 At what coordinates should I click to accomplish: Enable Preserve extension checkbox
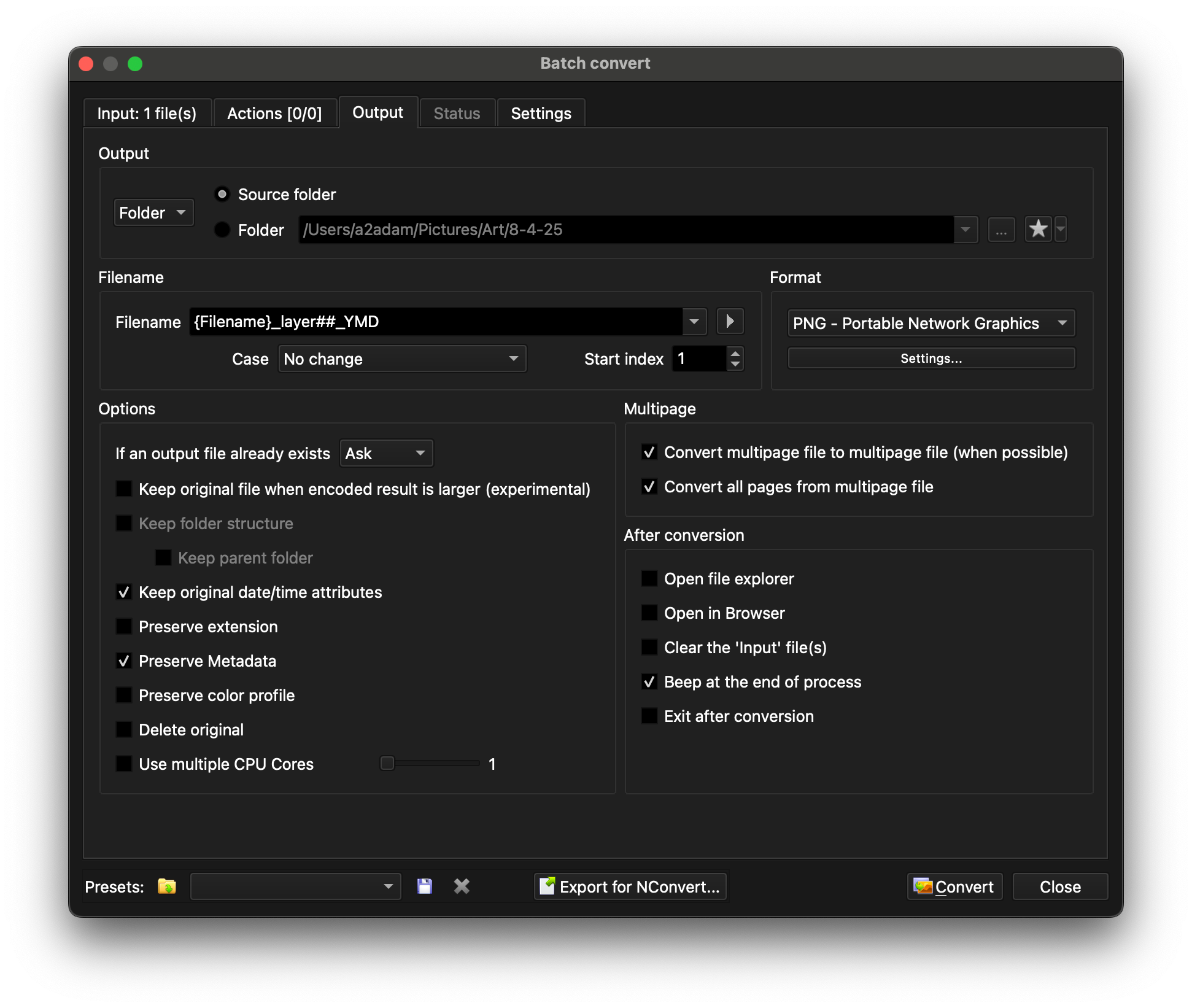124,627
